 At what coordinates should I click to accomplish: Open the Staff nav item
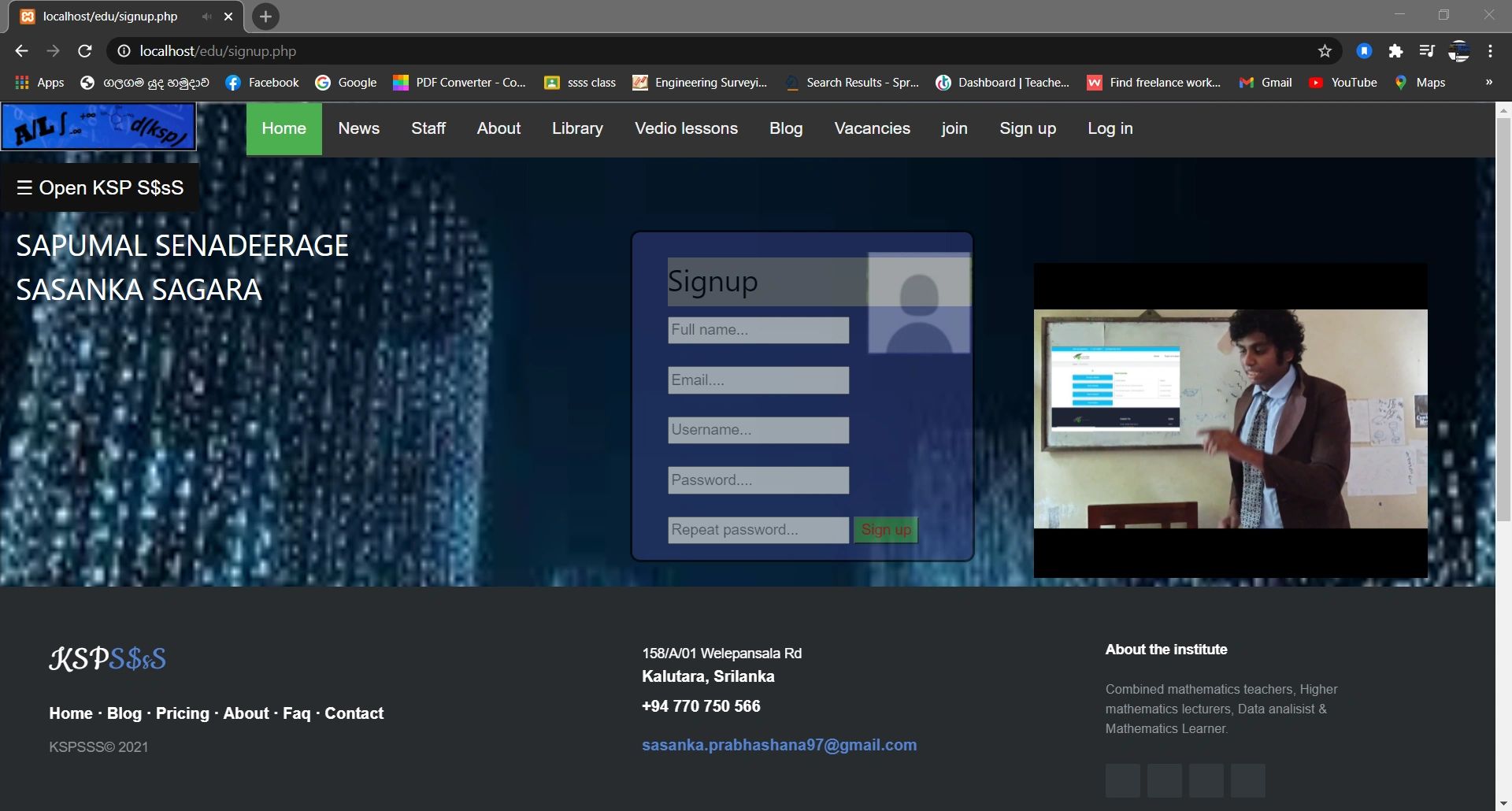pyautogui.click(x=428, y=128)
